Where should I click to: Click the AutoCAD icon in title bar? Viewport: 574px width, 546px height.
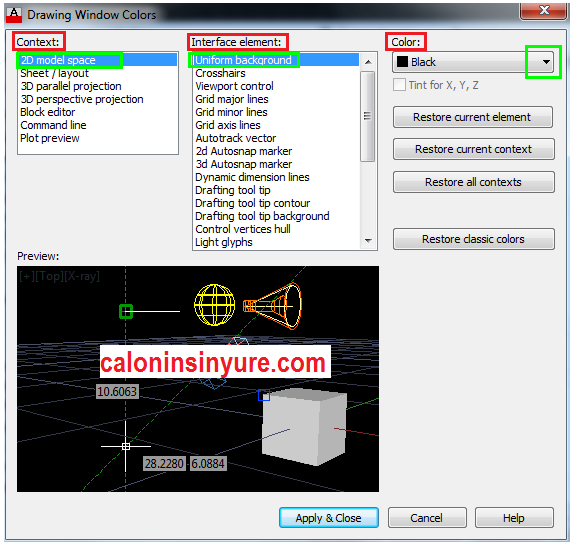pyautogui.click(x=14, y=15)
